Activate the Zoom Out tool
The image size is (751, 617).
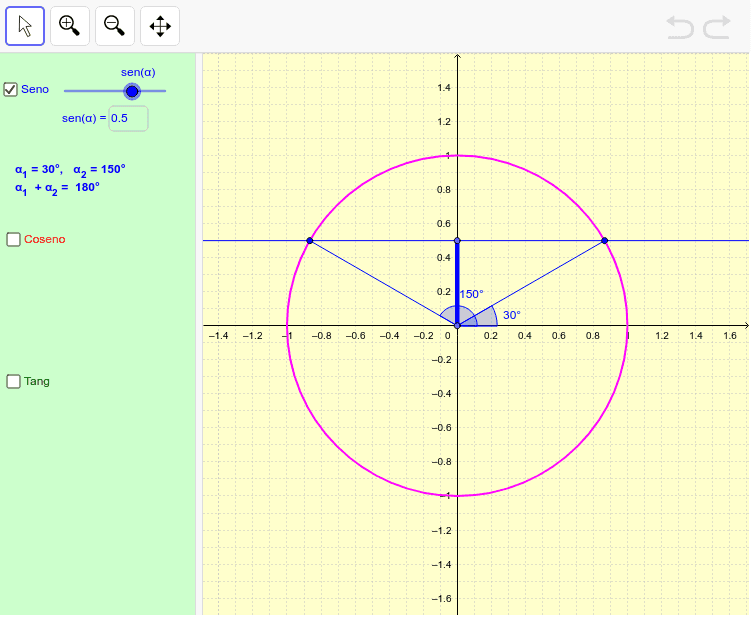pos(115,26)
